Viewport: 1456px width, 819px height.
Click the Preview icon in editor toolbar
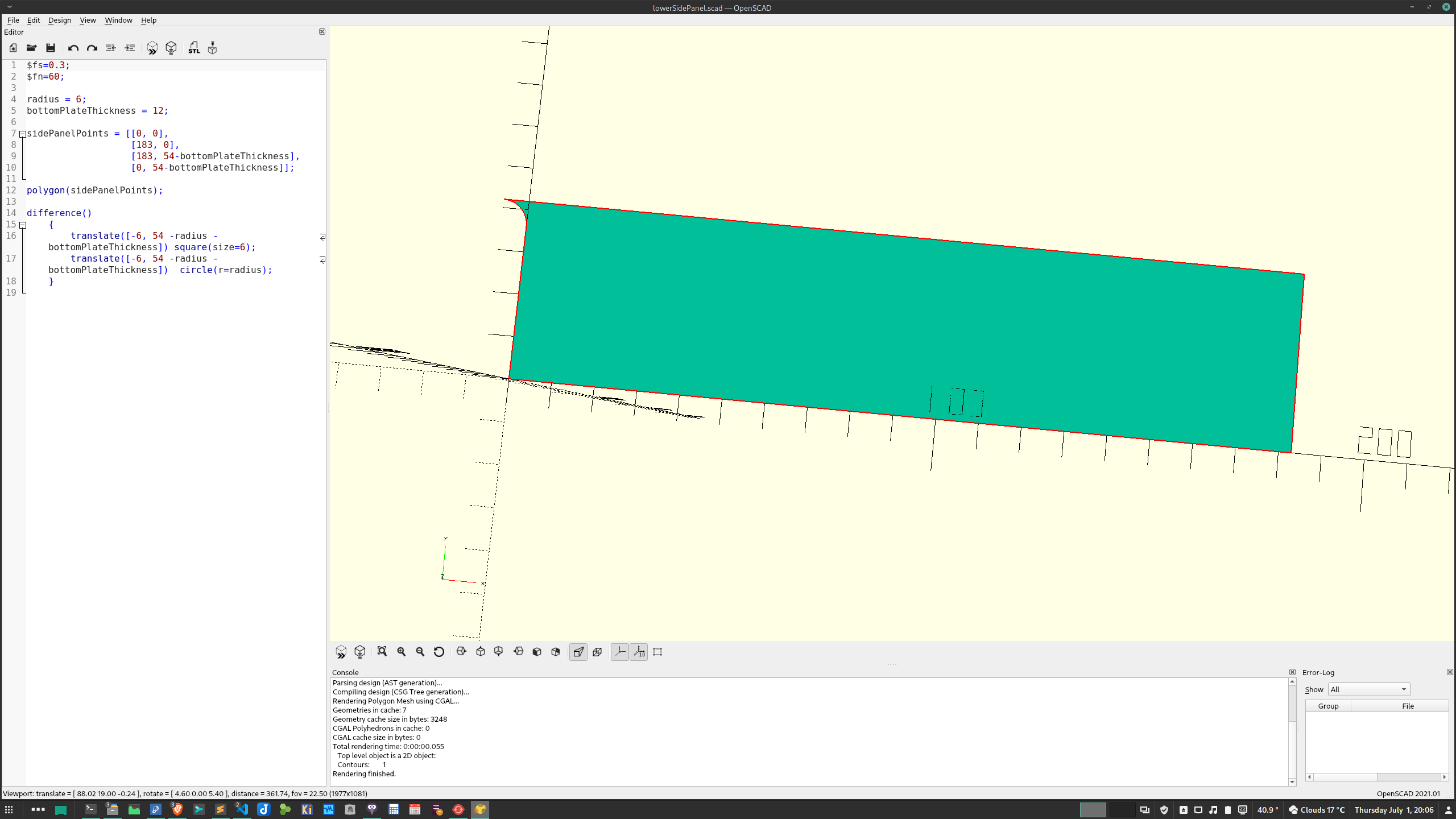152,48
